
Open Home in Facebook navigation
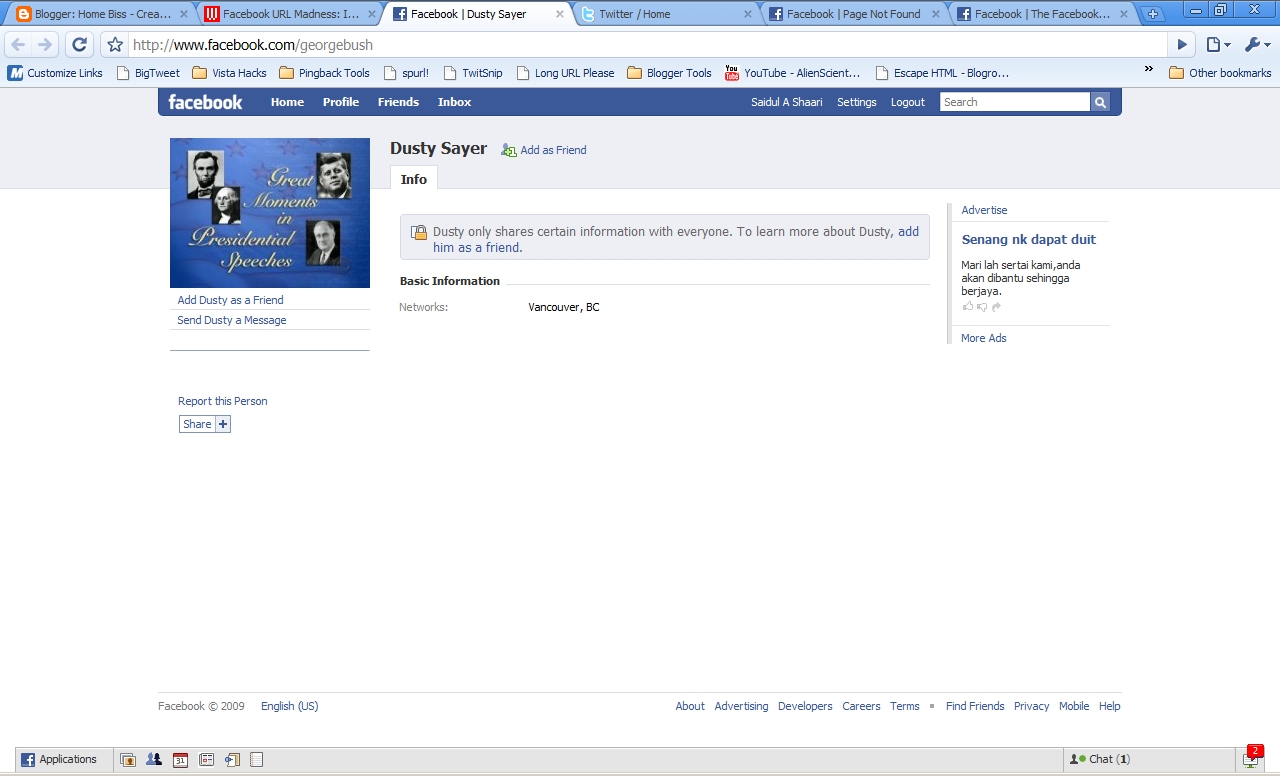287,102
